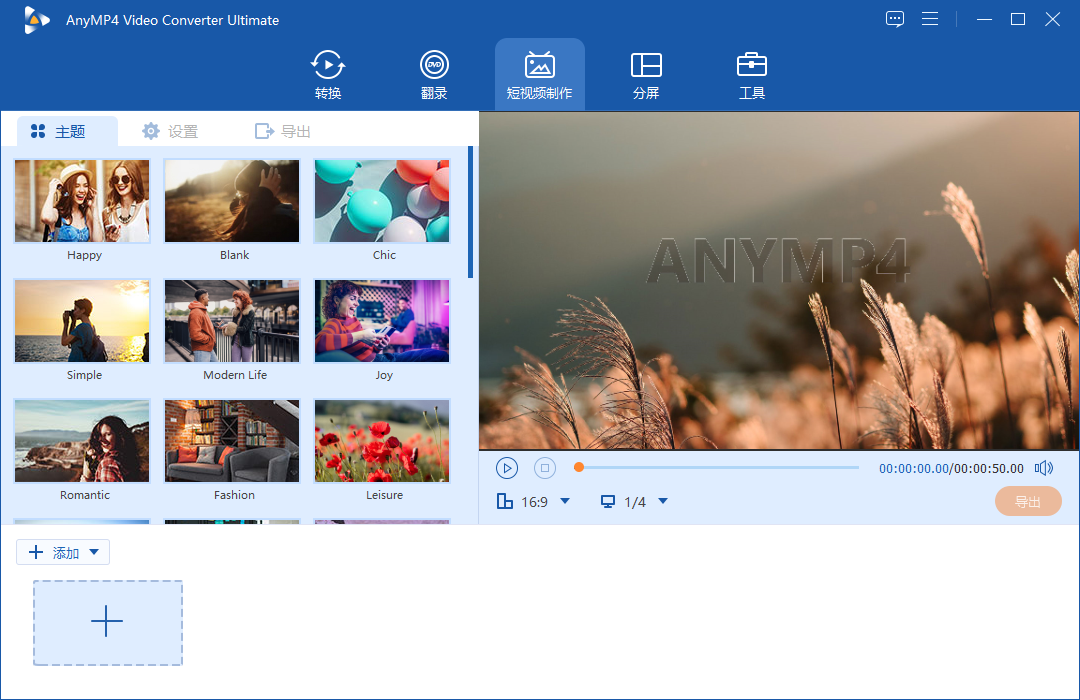Viewport: 1080px width, 700px height.
Task: Open the 分屏 split-screen feature
Action: [646, 74]
